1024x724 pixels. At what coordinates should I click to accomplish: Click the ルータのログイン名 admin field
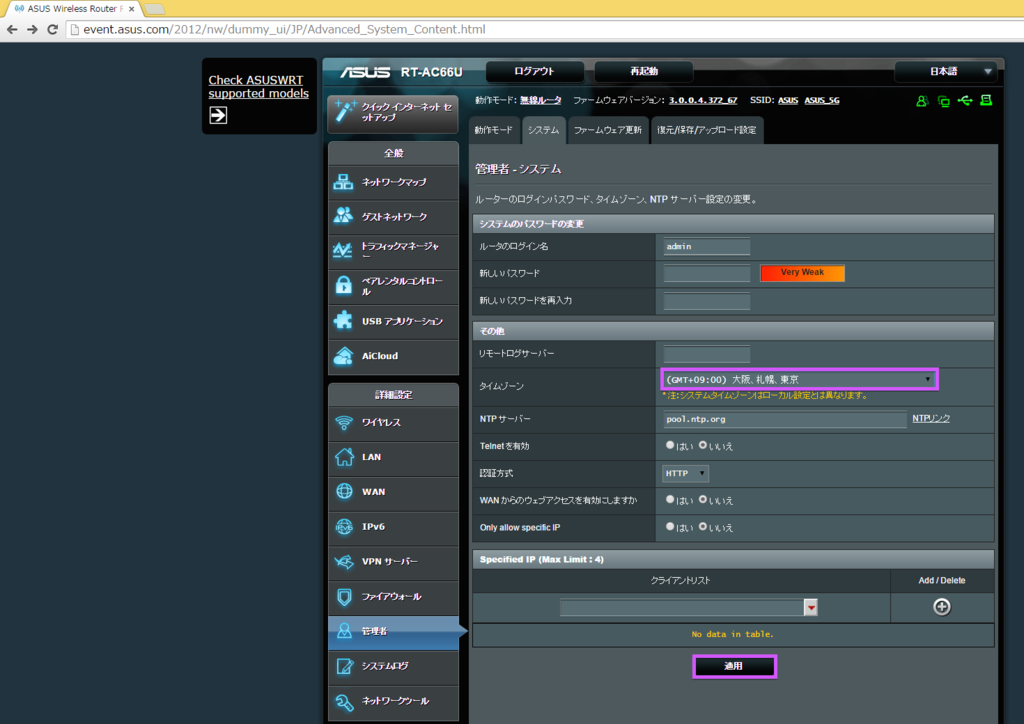(x=707, y=246)
